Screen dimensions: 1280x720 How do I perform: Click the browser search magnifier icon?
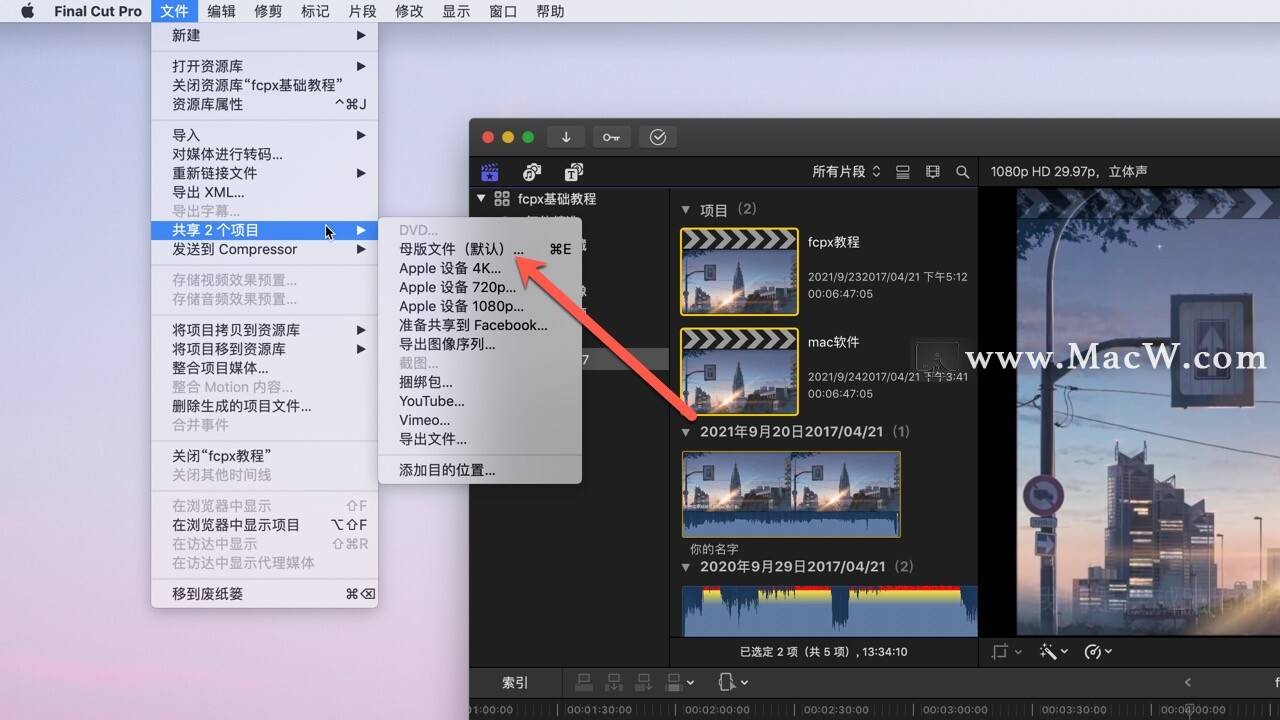click(962, 172)
